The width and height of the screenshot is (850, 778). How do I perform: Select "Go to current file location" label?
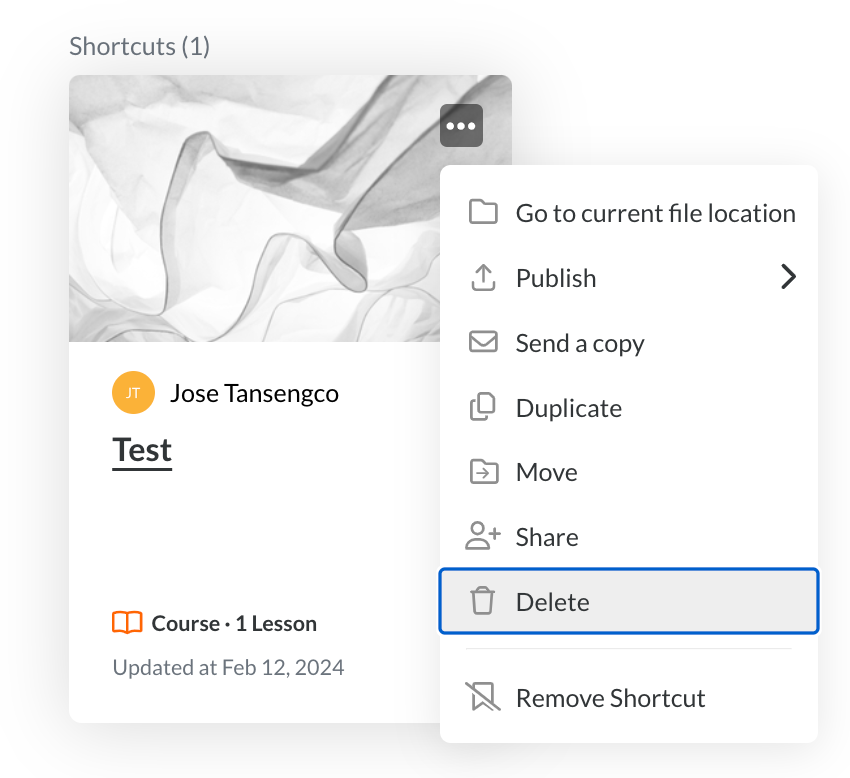click(655, 213)
